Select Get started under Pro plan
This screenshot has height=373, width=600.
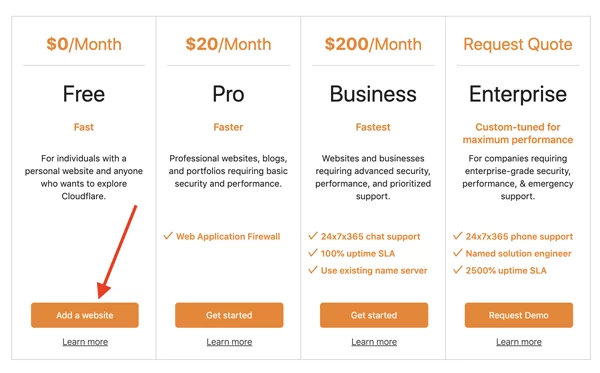tap(229, 315)
